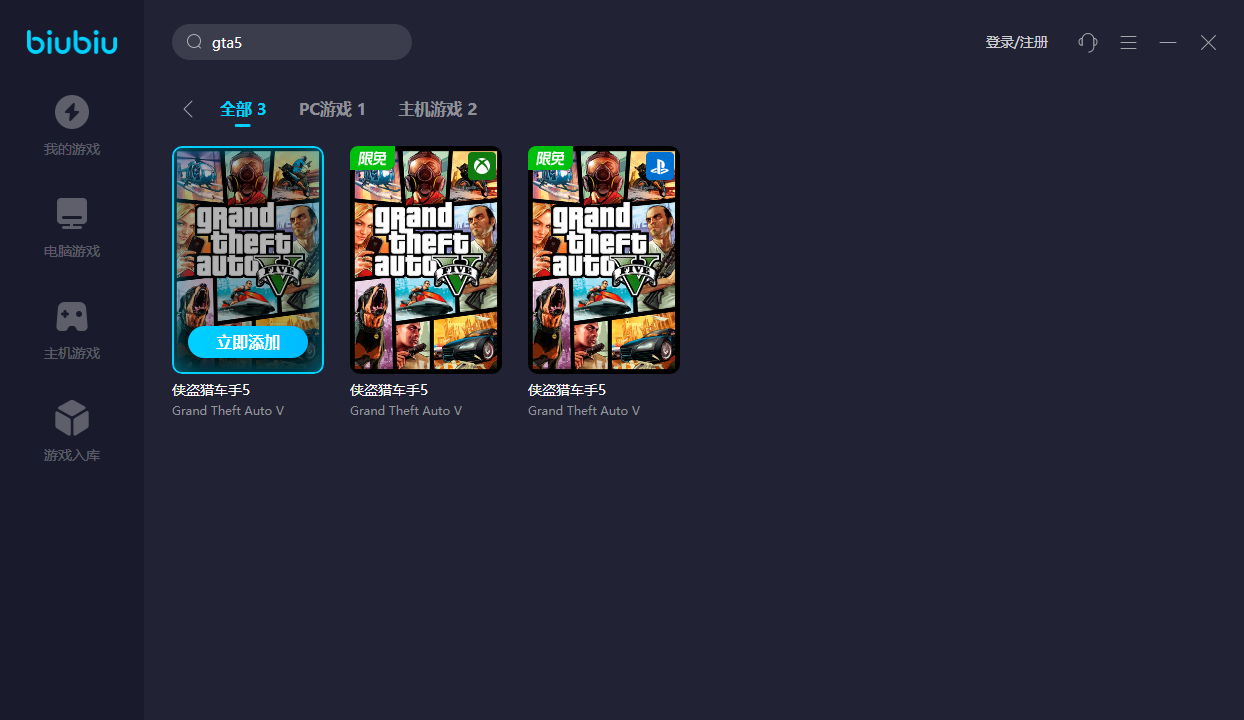Open 主机游戏 gamepad icon in sidebar
This screenshot has width=1244, height=720.
pyautogui.click(x=72, y=316)
